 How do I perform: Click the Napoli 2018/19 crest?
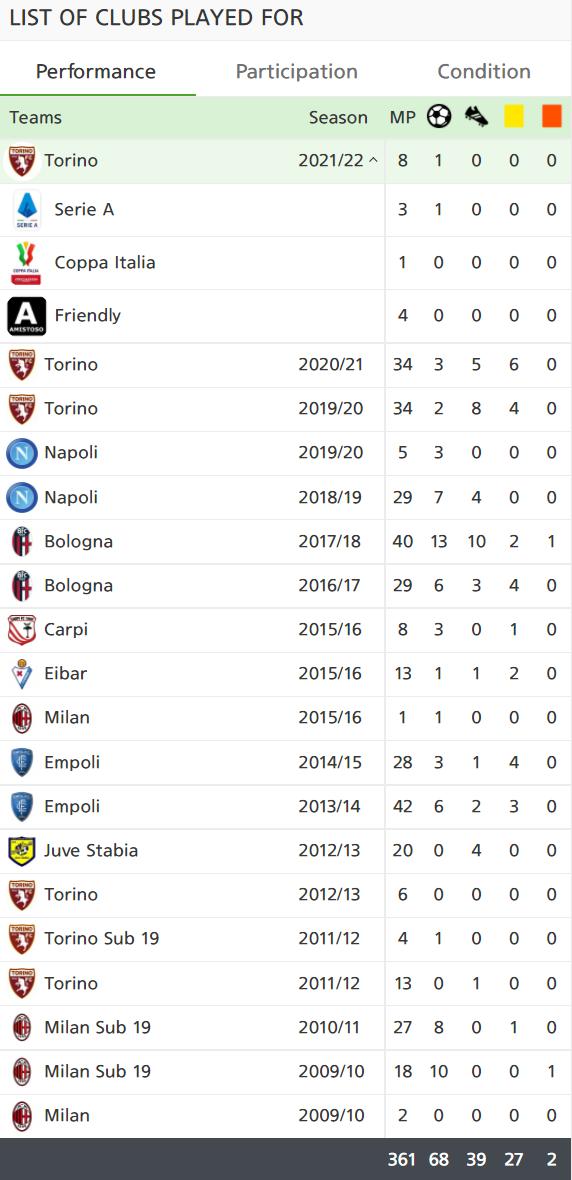[x=22, y=497]
